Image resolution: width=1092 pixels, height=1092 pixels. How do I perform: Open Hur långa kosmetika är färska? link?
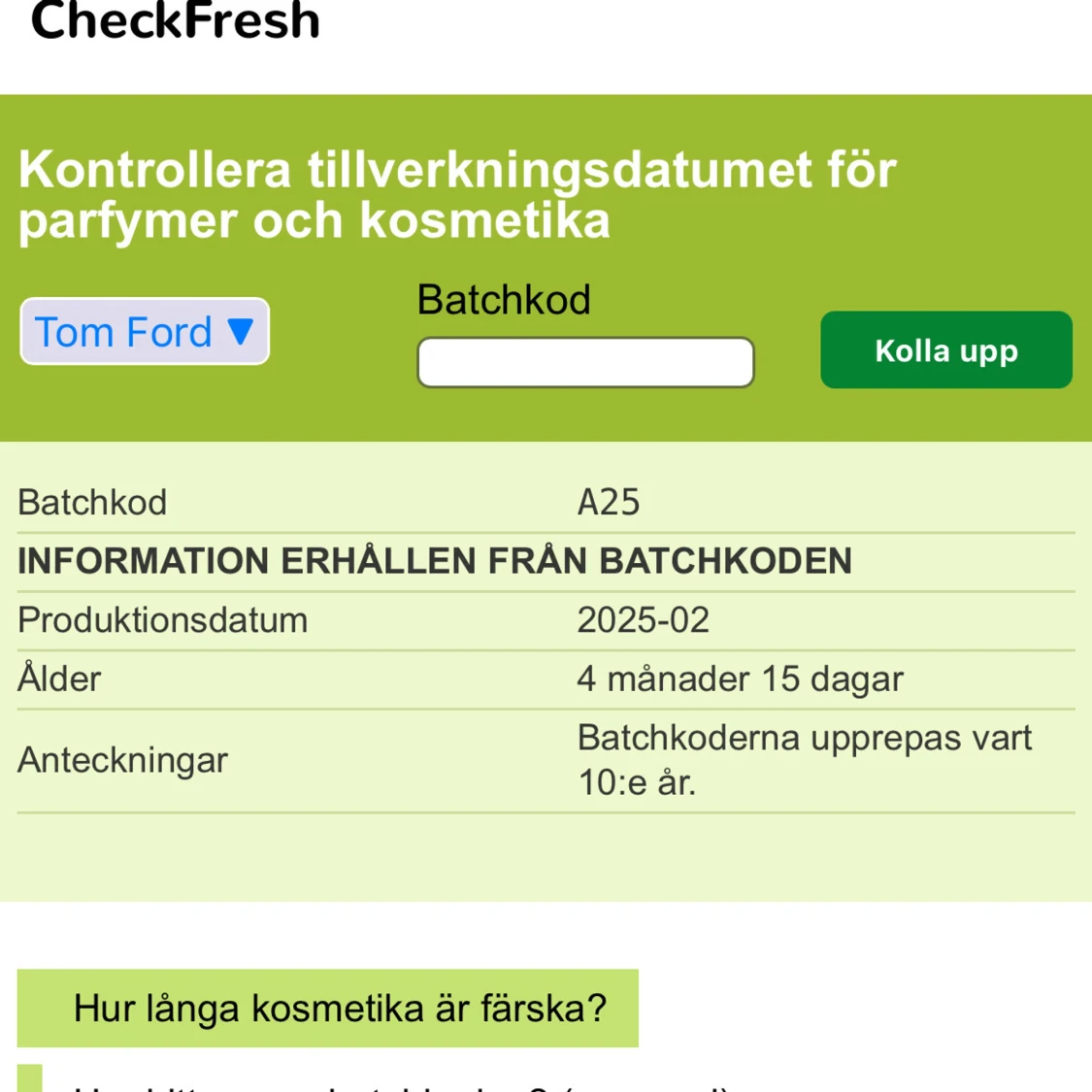click(x=328, y=1008)
